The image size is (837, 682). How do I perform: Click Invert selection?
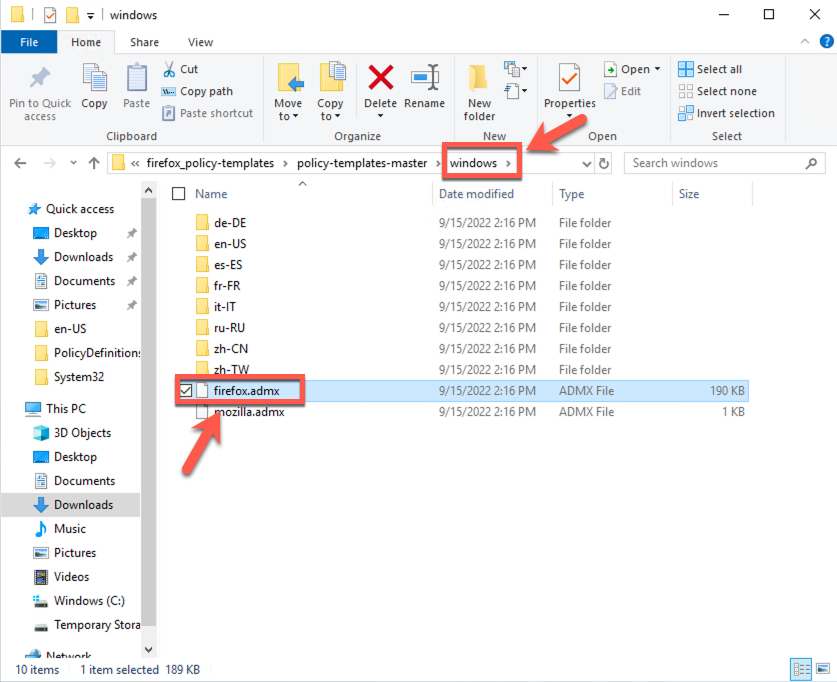[726, 113]
